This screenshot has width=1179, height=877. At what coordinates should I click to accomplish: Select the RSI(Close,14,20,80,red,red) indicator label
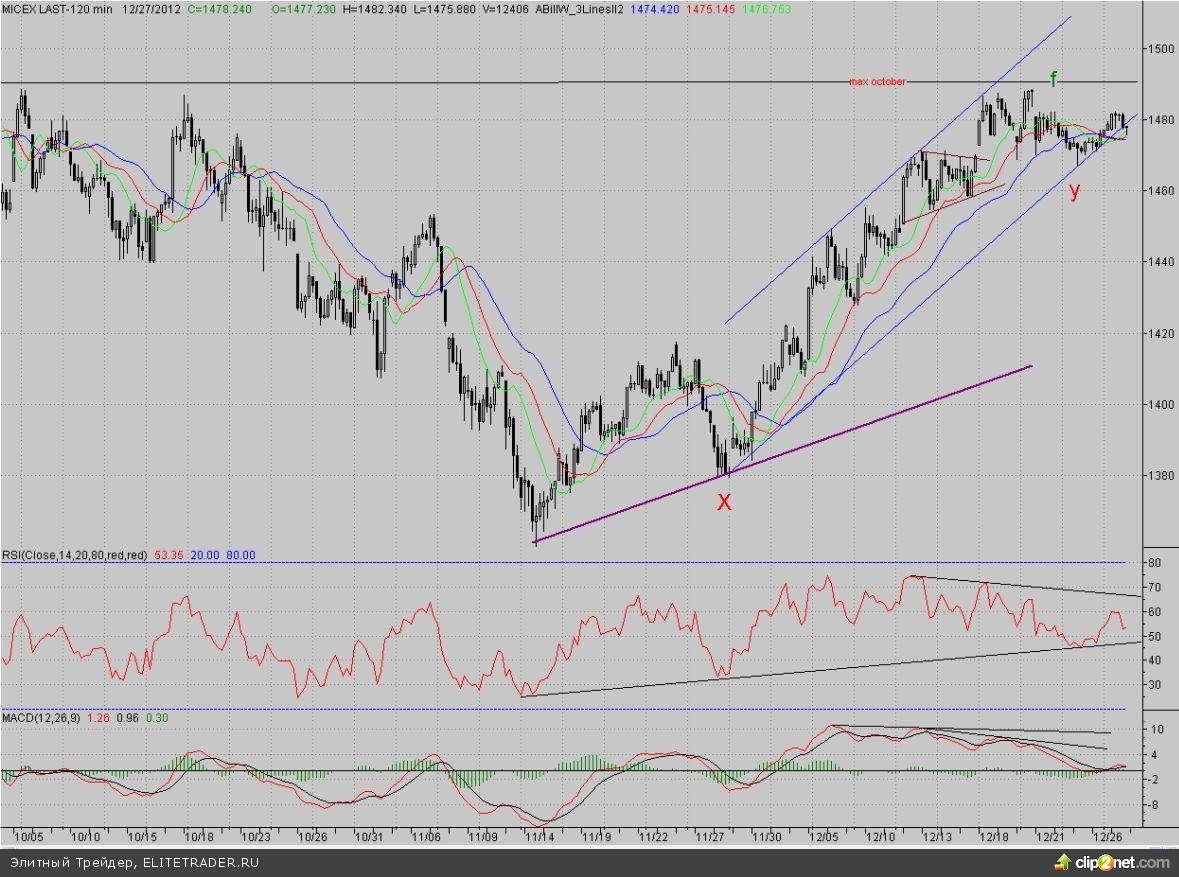click(73, 555)
